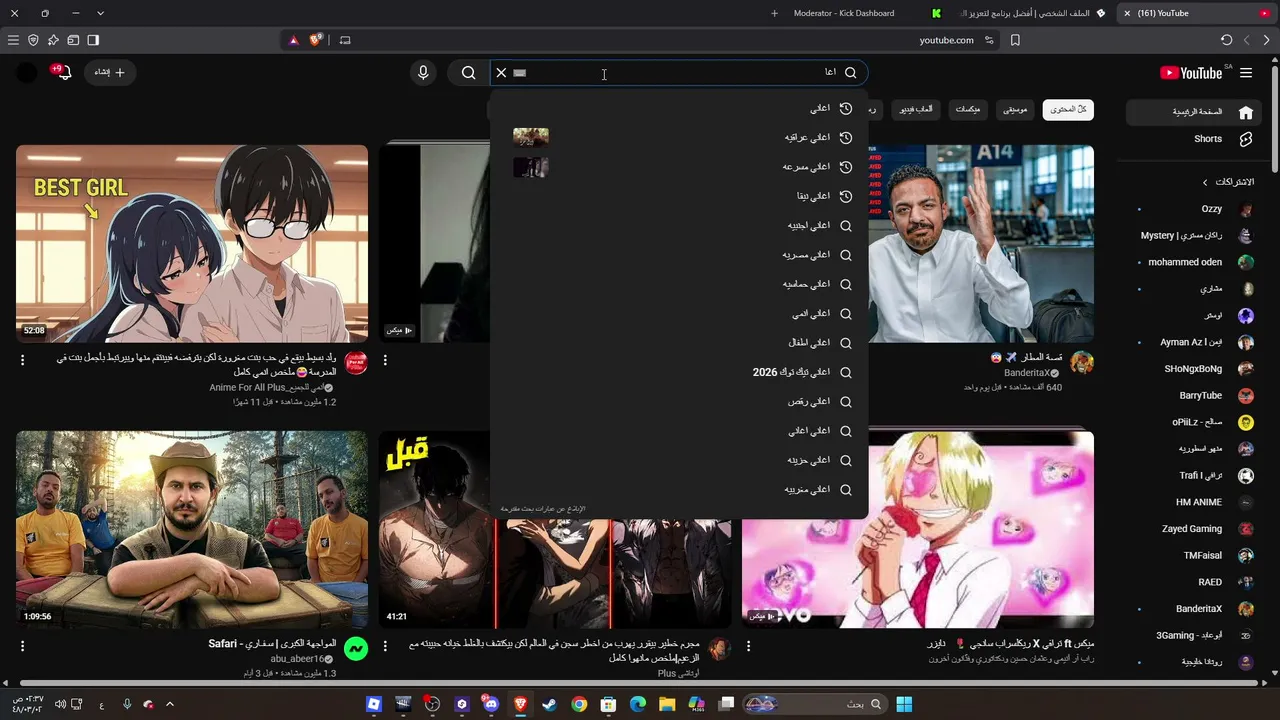This screenshot has height=720, width=1280.
Task: Choose the اغاني اطفال suggestion
Action: [680, 343]
